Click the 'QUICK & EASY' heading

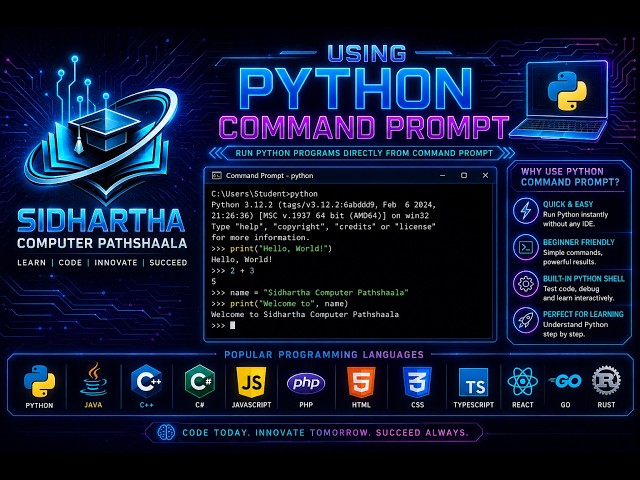568,204
